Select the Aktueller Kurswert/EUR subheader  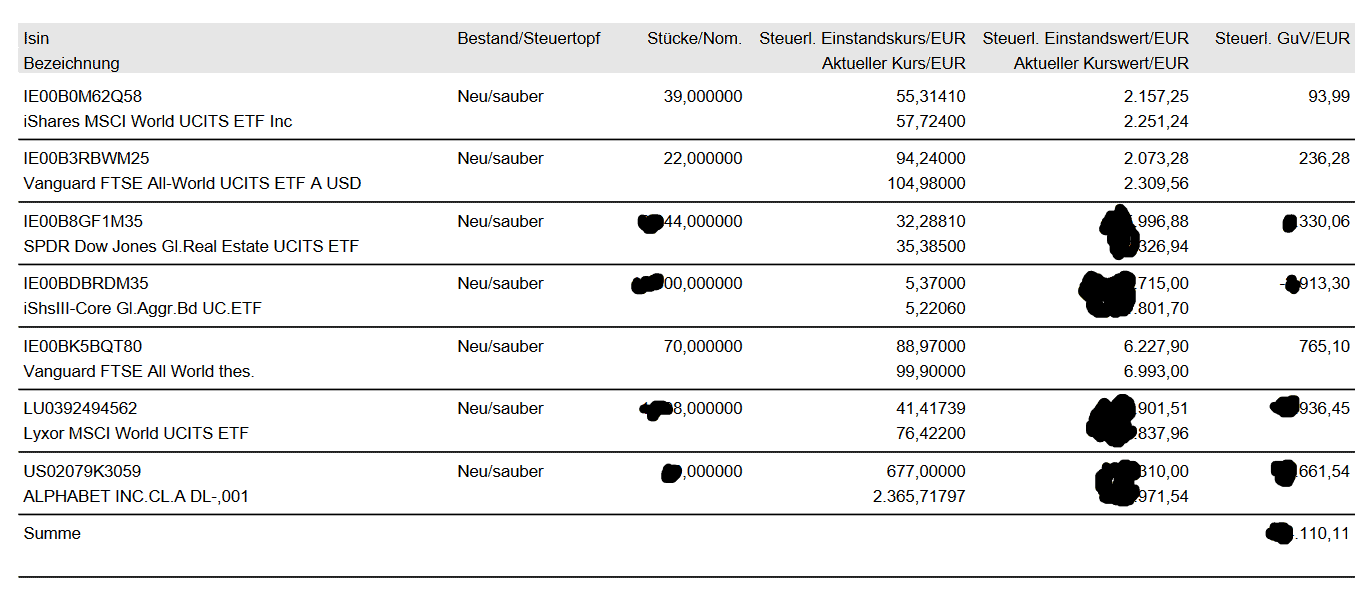click(x=1101, y=63)
